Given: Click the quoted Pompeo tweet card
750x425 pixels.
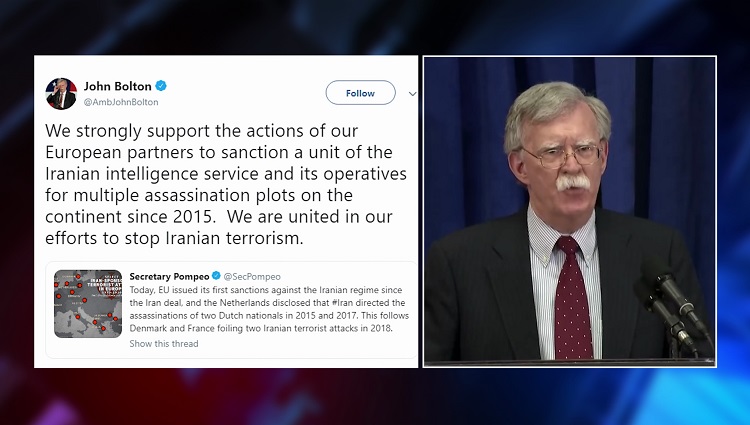Looking at the screenshot, I should (x=232, y=310).
